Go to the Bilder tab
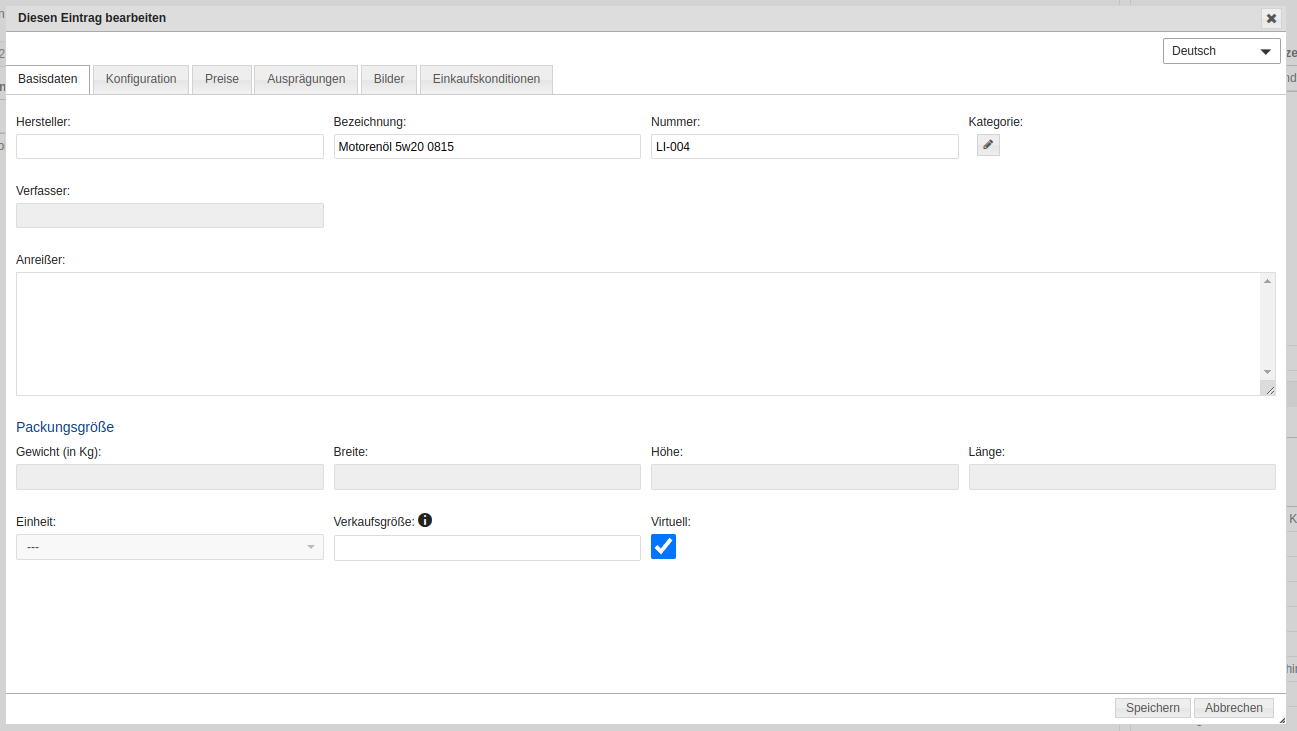The image size is (1297, 731). (389, 79)
